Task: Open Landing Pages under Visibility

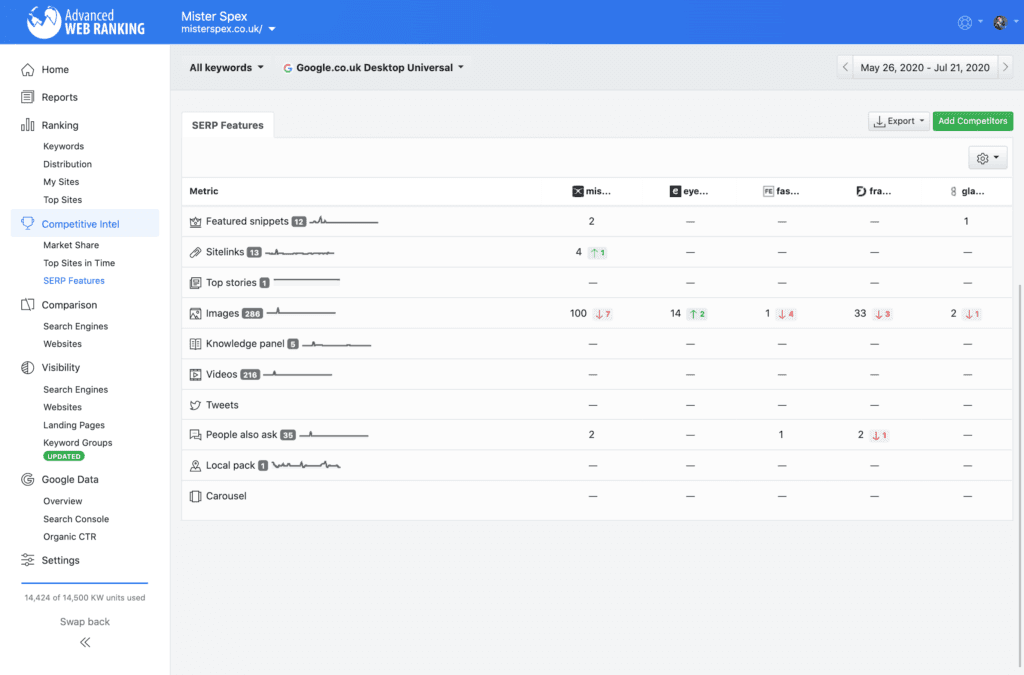Action: 74,425
